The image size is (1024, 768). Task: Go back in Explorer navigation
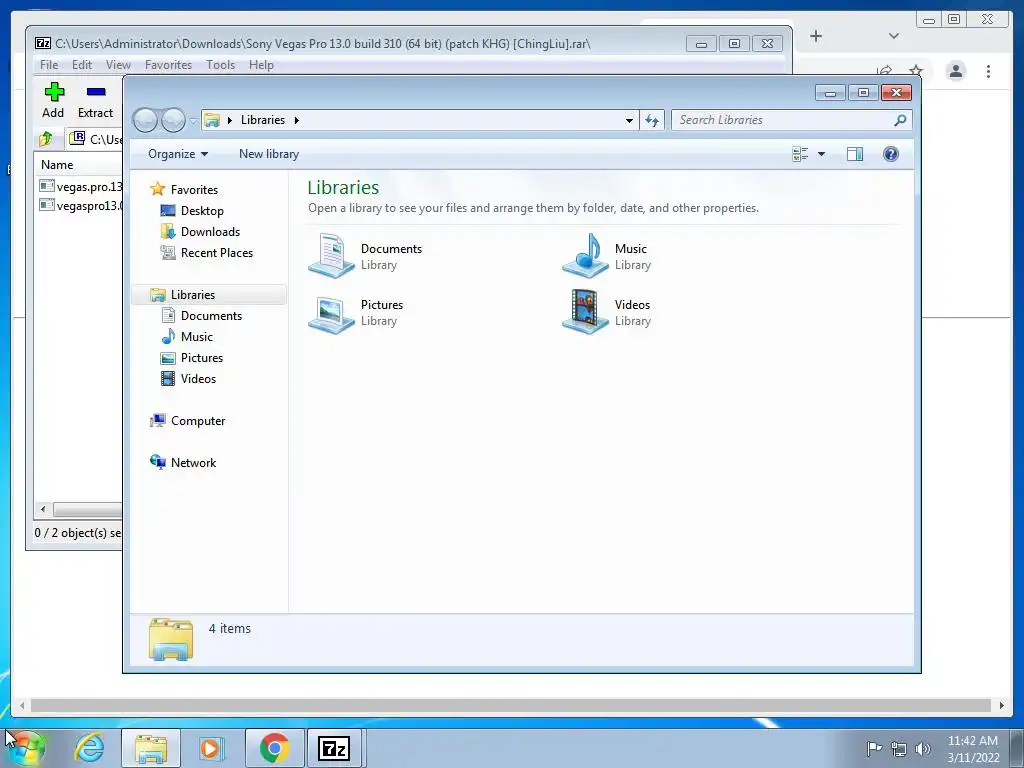[x=145, y=120]
